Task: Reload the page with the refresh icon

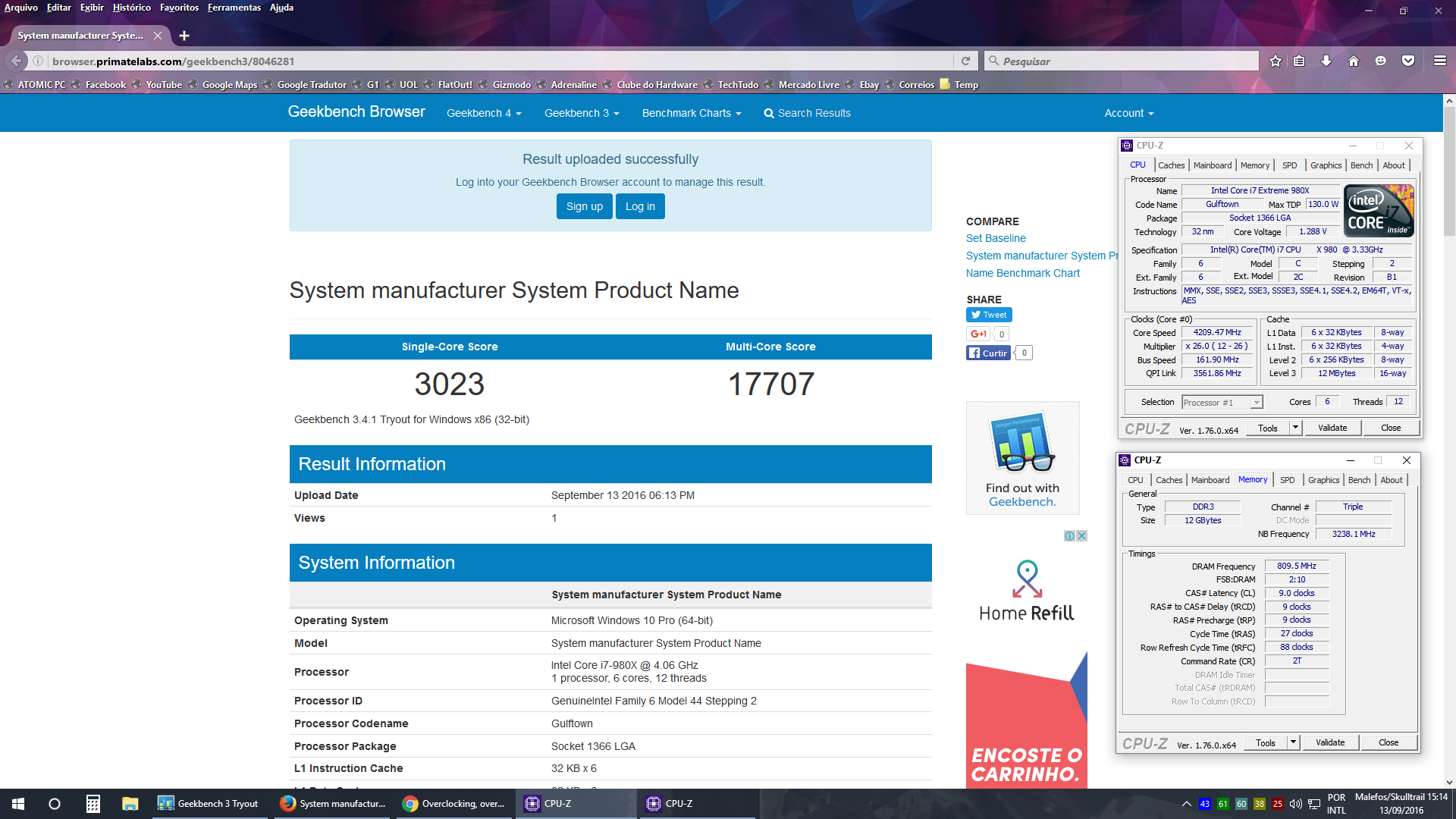Action: click(965, 61)
